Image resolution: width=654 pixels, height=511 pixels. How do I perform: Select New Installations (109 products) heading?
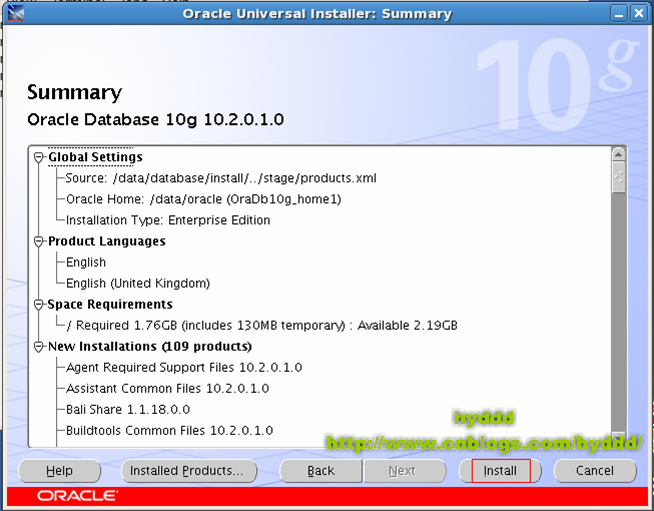(x=150, y=347)
